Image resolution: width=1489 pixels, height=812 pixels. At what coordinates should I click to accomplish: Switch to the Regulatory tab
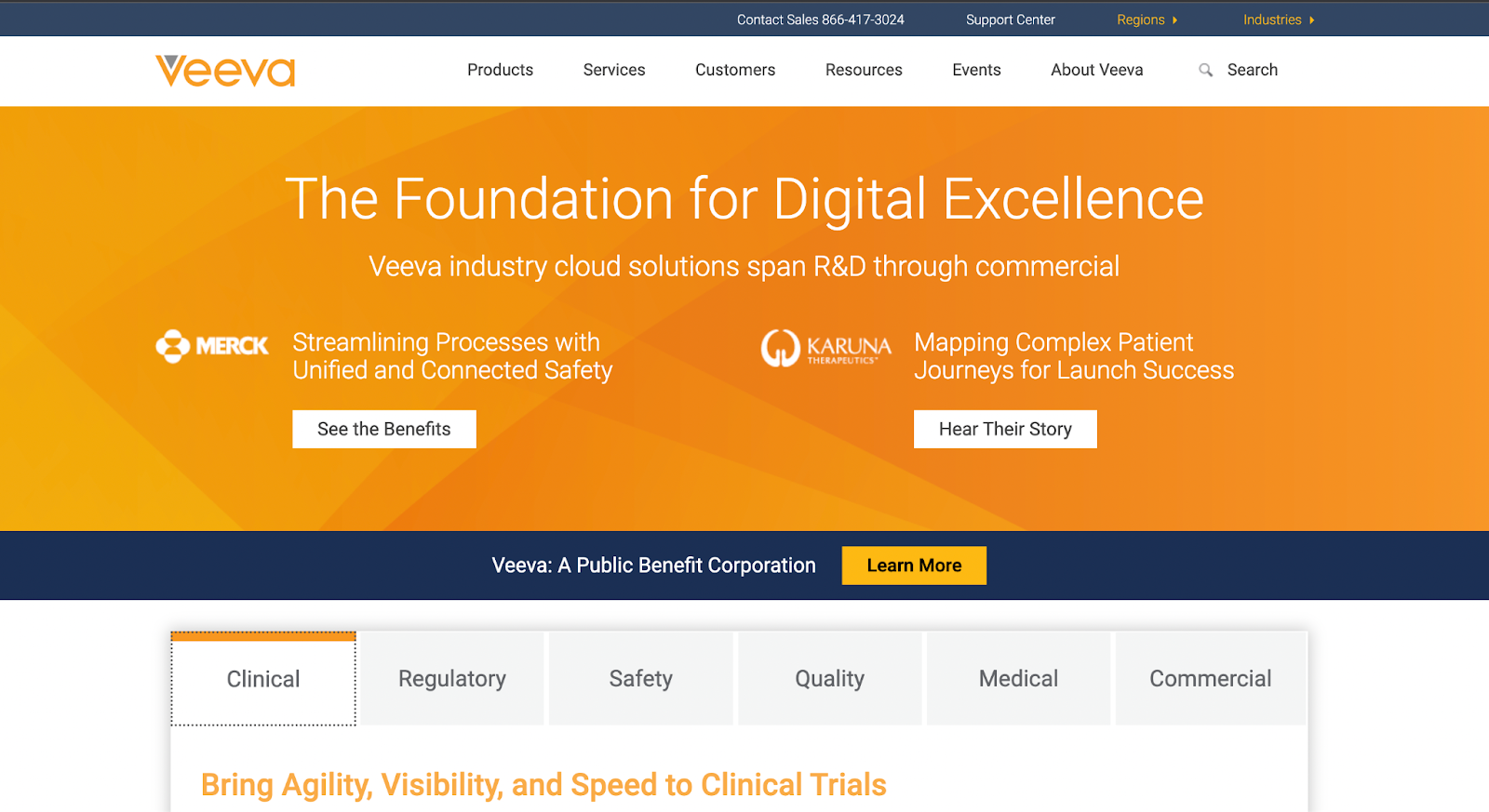[x=452, y=679]
